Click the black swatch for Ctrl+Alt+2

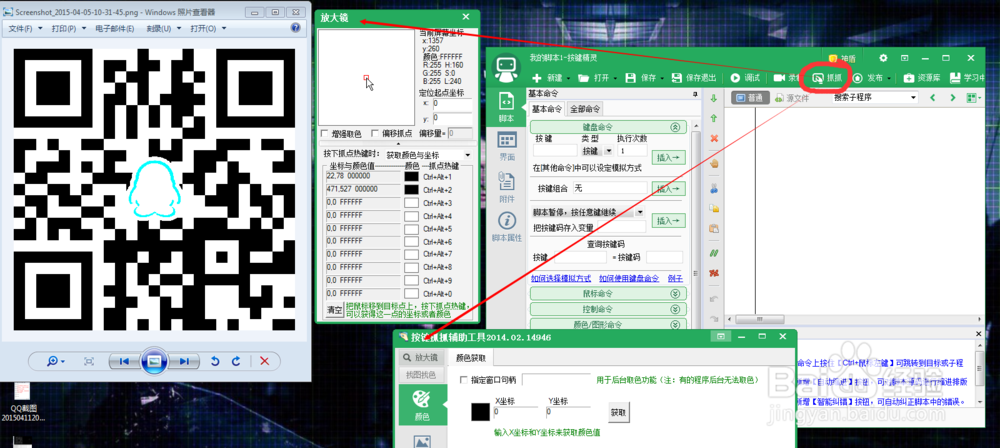411,189
